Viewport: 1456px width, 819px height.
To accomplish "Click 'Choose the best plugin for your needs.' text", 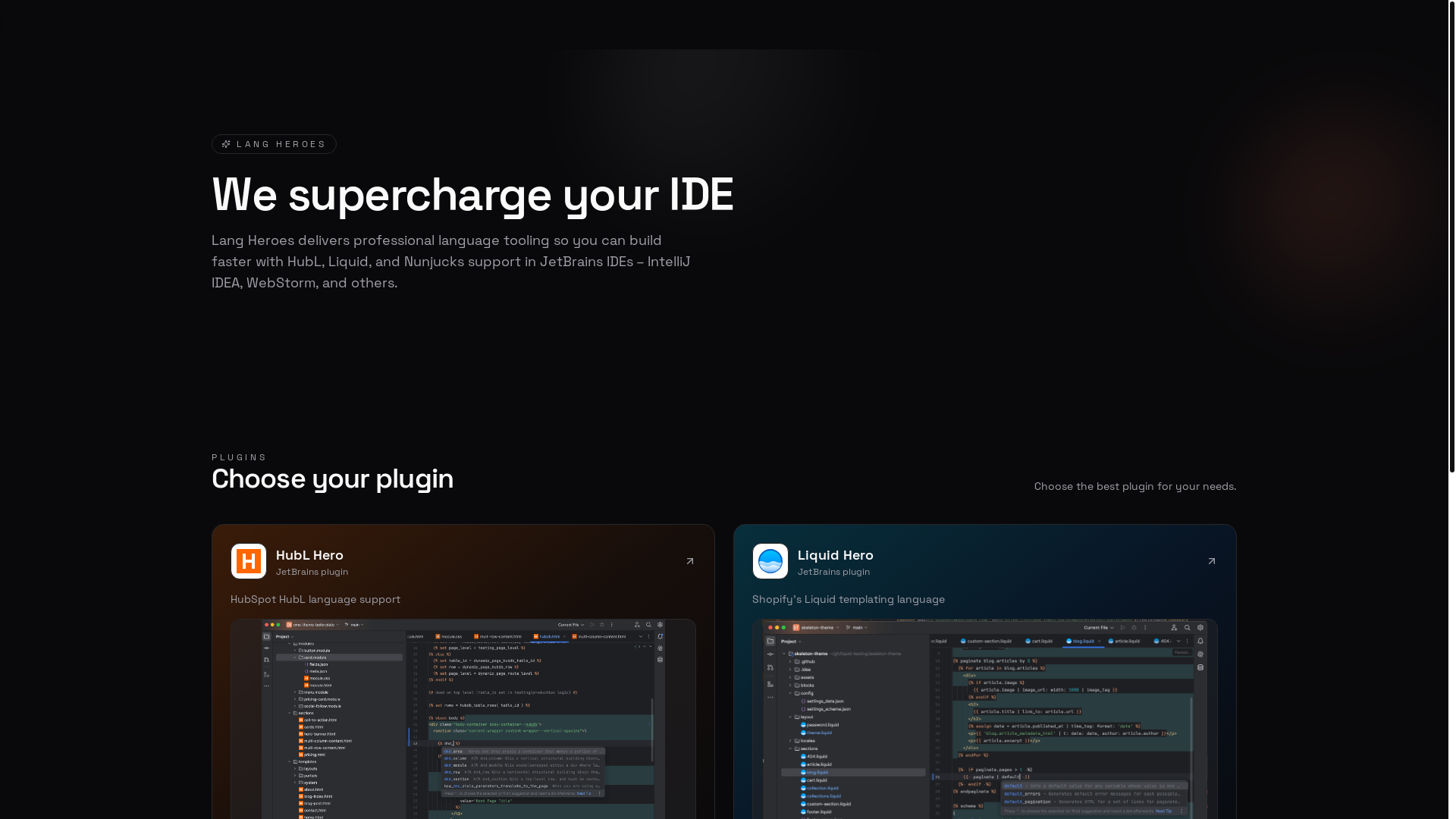I will pyautogui.click(x=1135, y=486).
